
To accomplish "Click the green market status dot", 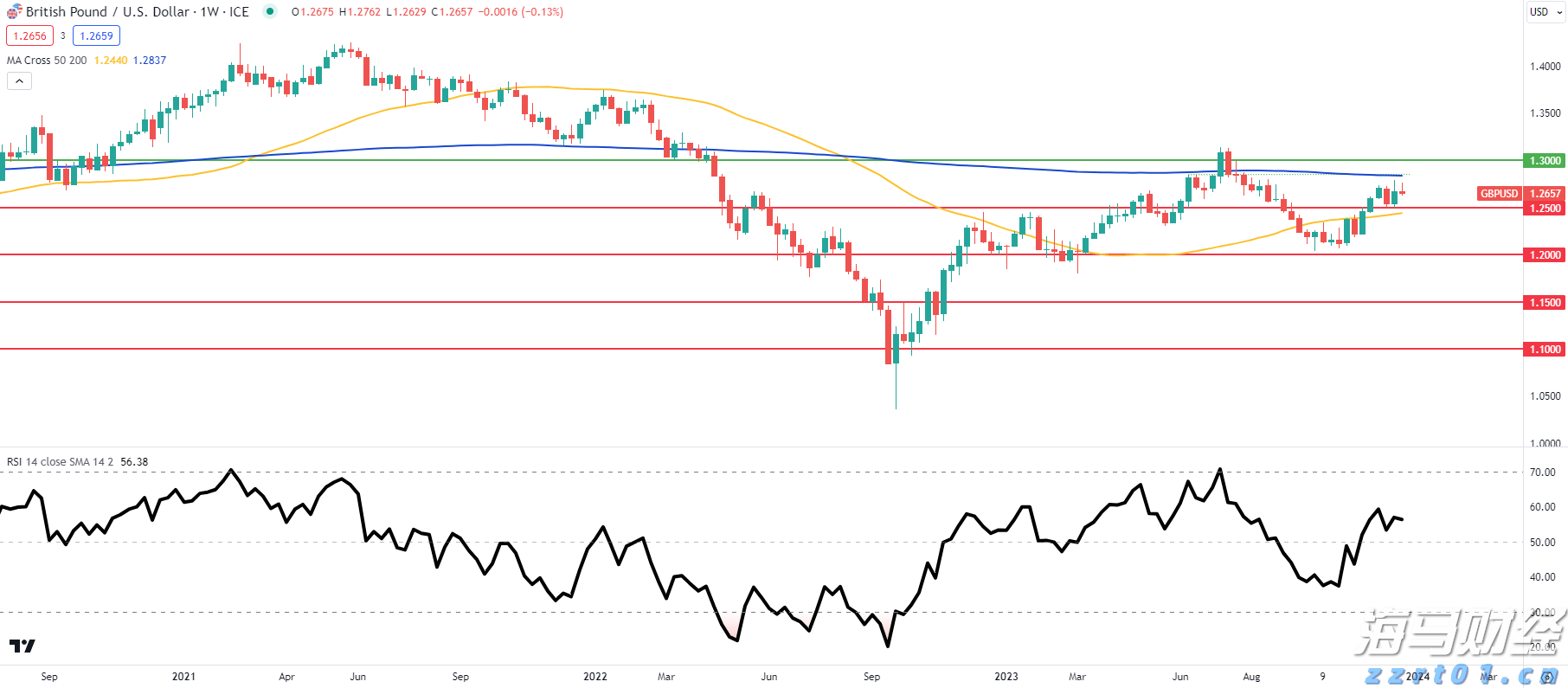I will 270,11.
